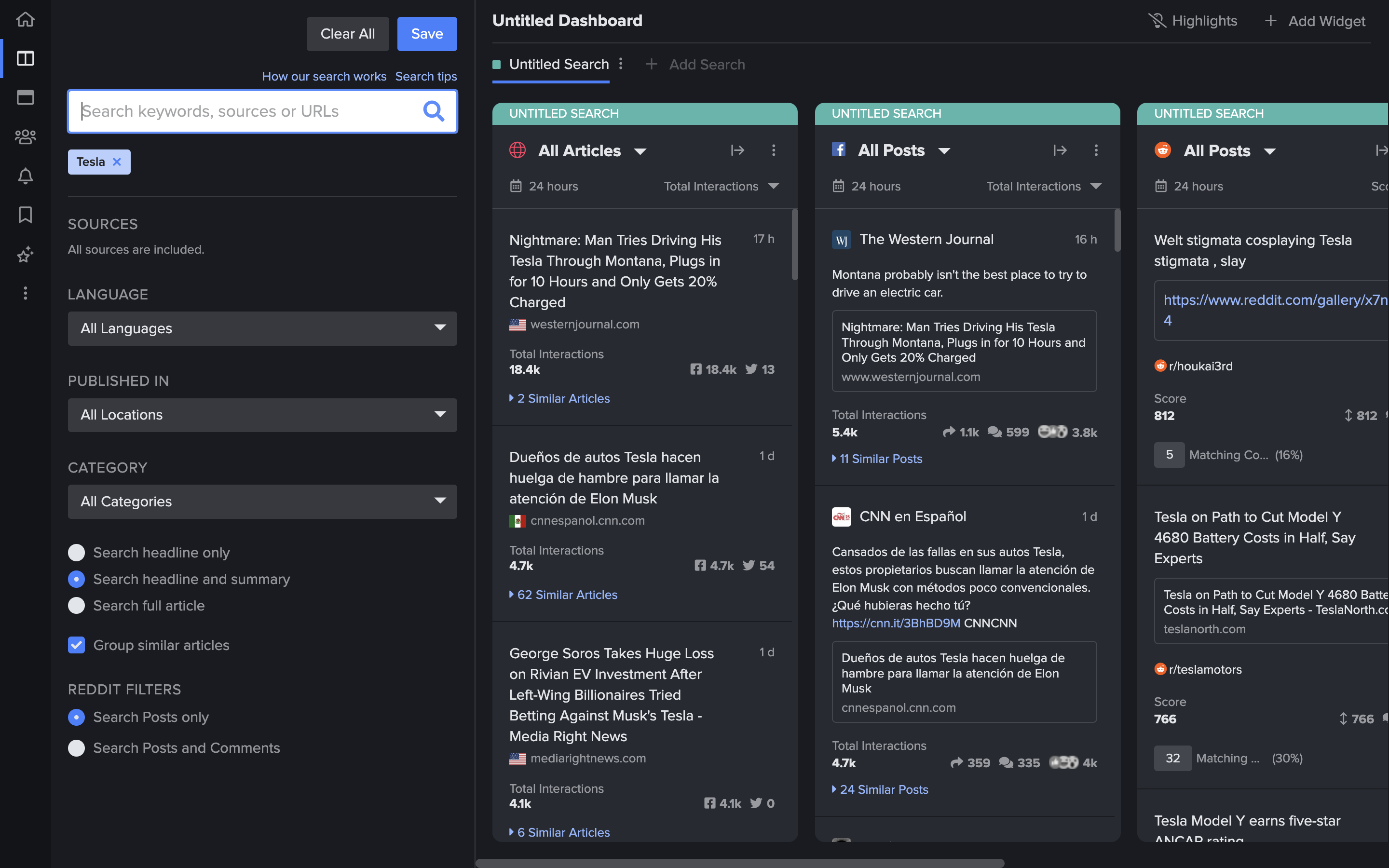Toggle Group similar articles checkbox
The height and width of the screenshot is (868, 1389).
pos(76,645)
